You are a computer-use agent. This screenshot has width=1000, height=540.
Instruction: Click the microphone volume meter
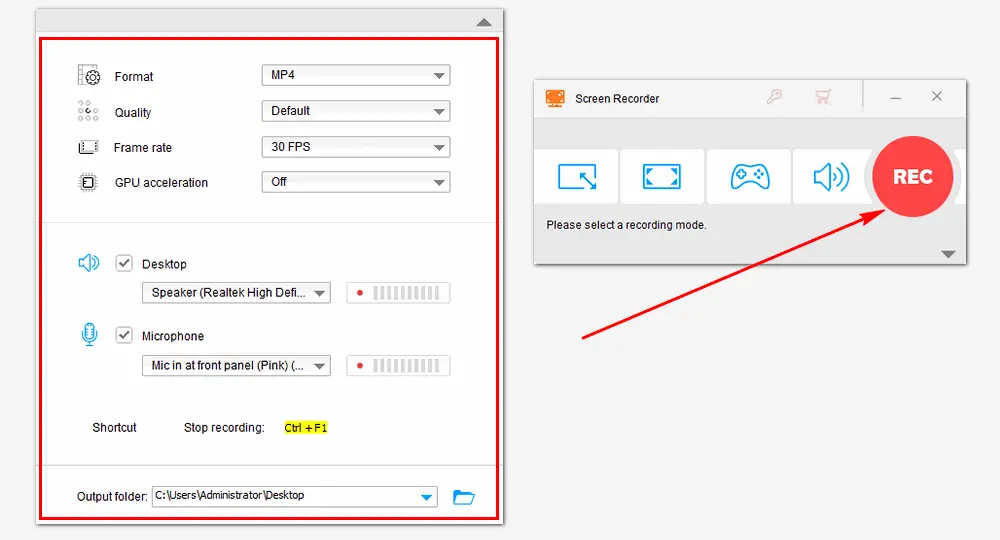[398, 365]
